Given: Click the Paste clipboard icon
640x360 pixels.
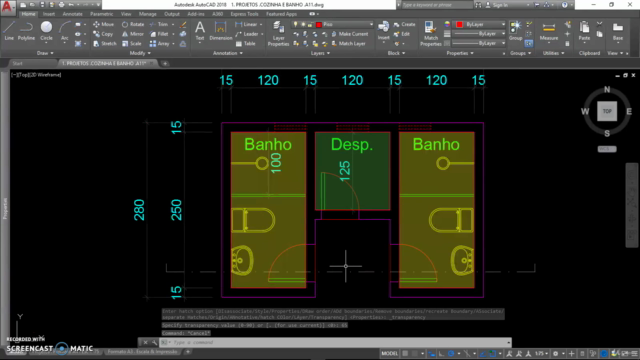Looking at the screenshot, I should (x=584, y=31).
